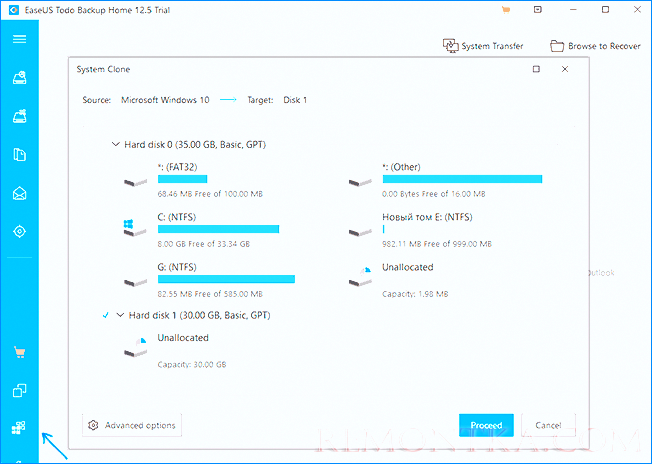This screenshot has width=652, height=464.
Task: Open the Clone icon in sidebar
Action: (20, 390)
